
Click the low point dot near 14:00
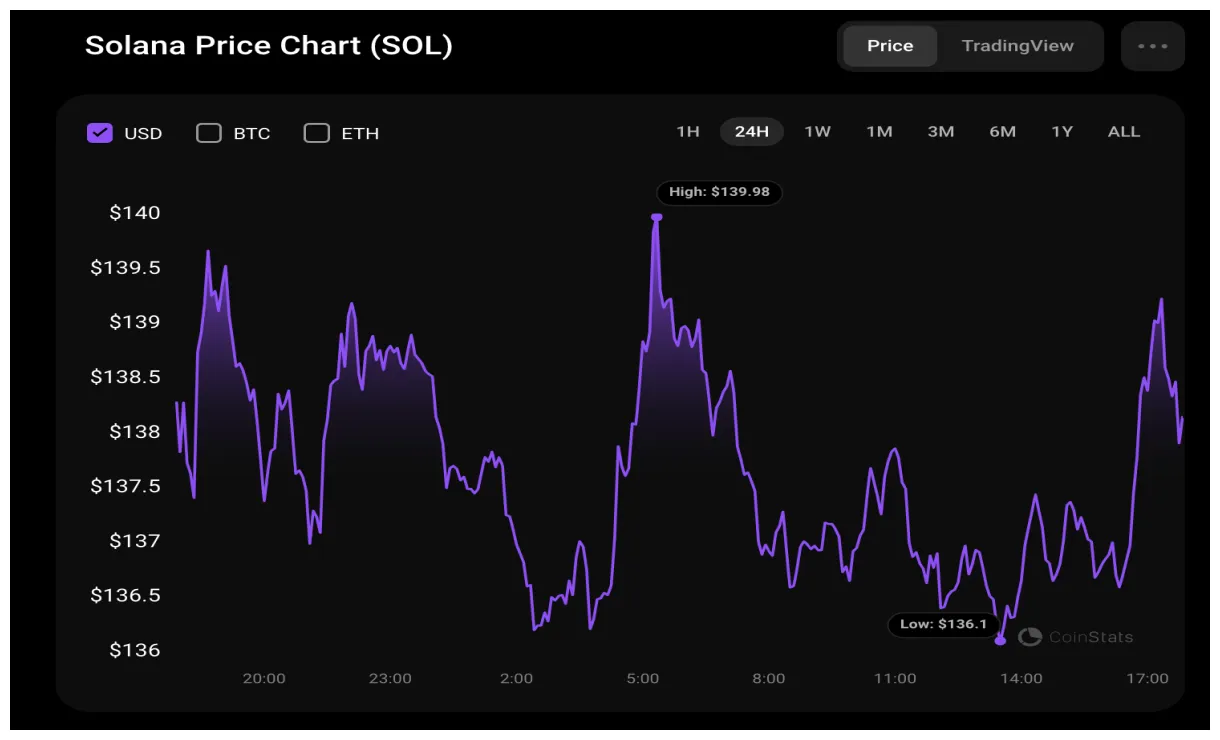pyautogui.click(x=1000, y=641)
